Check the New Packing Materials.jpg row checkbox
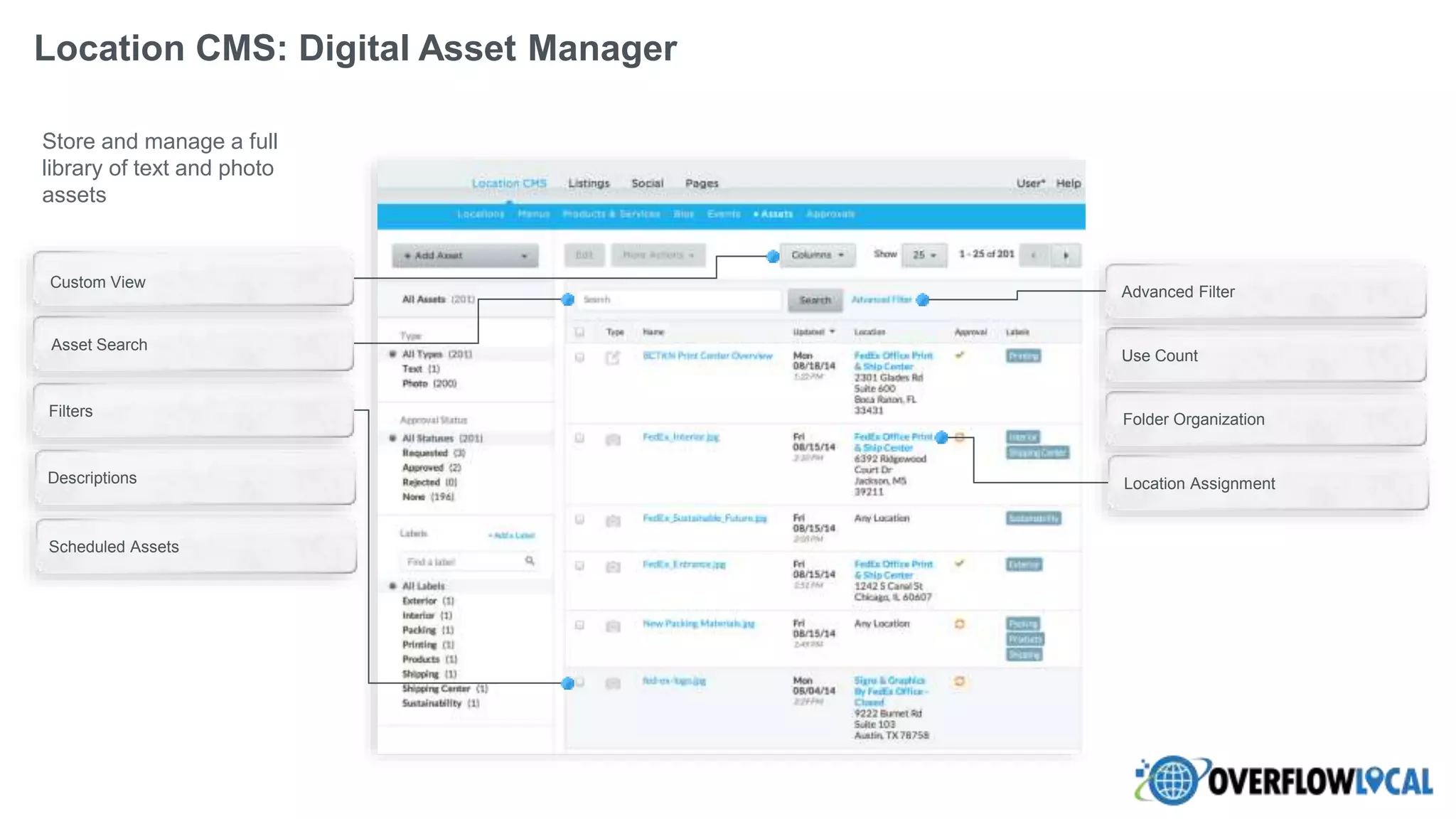The width and height of the screenshot is (1456, 819). click(579, 625)
